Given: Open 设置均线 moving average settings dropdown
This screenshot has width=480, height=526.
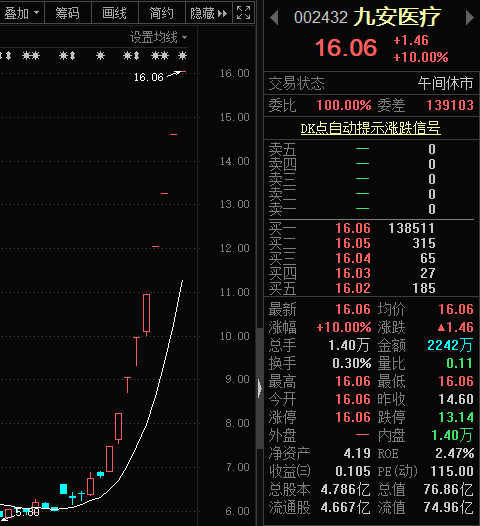Looking at the screenshot, I should [158, 37].
